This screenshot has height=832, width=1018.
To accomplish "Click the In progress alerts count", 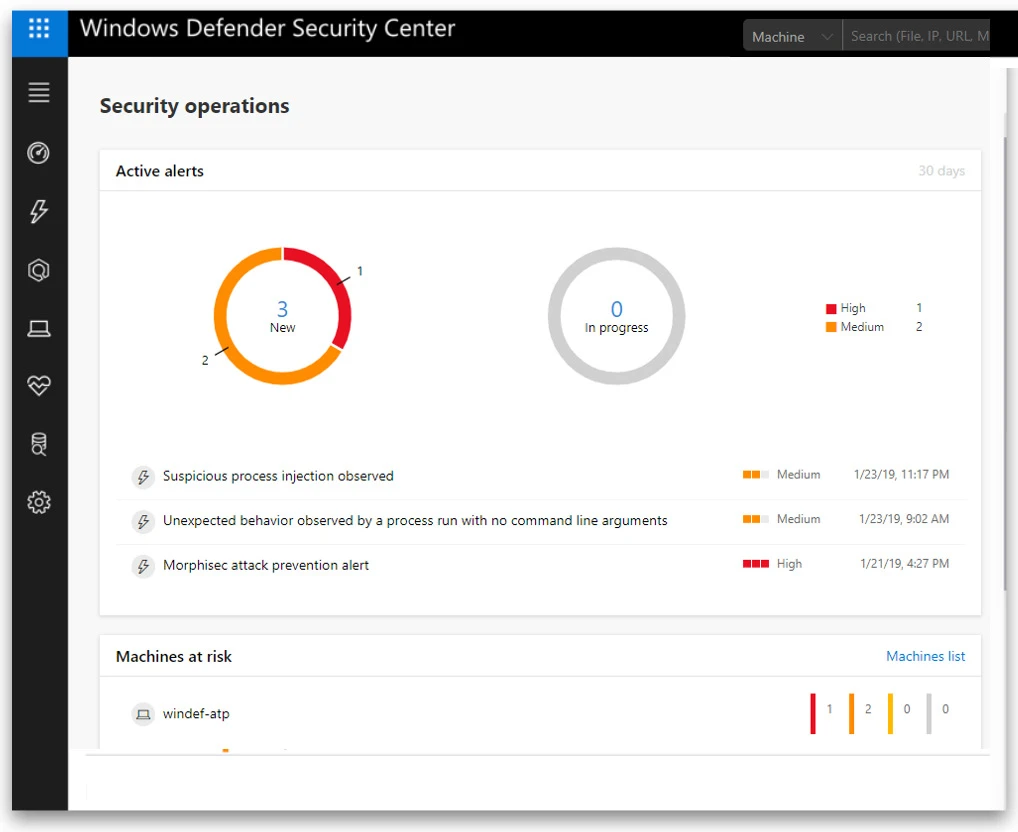I will [x=616, y=310].
